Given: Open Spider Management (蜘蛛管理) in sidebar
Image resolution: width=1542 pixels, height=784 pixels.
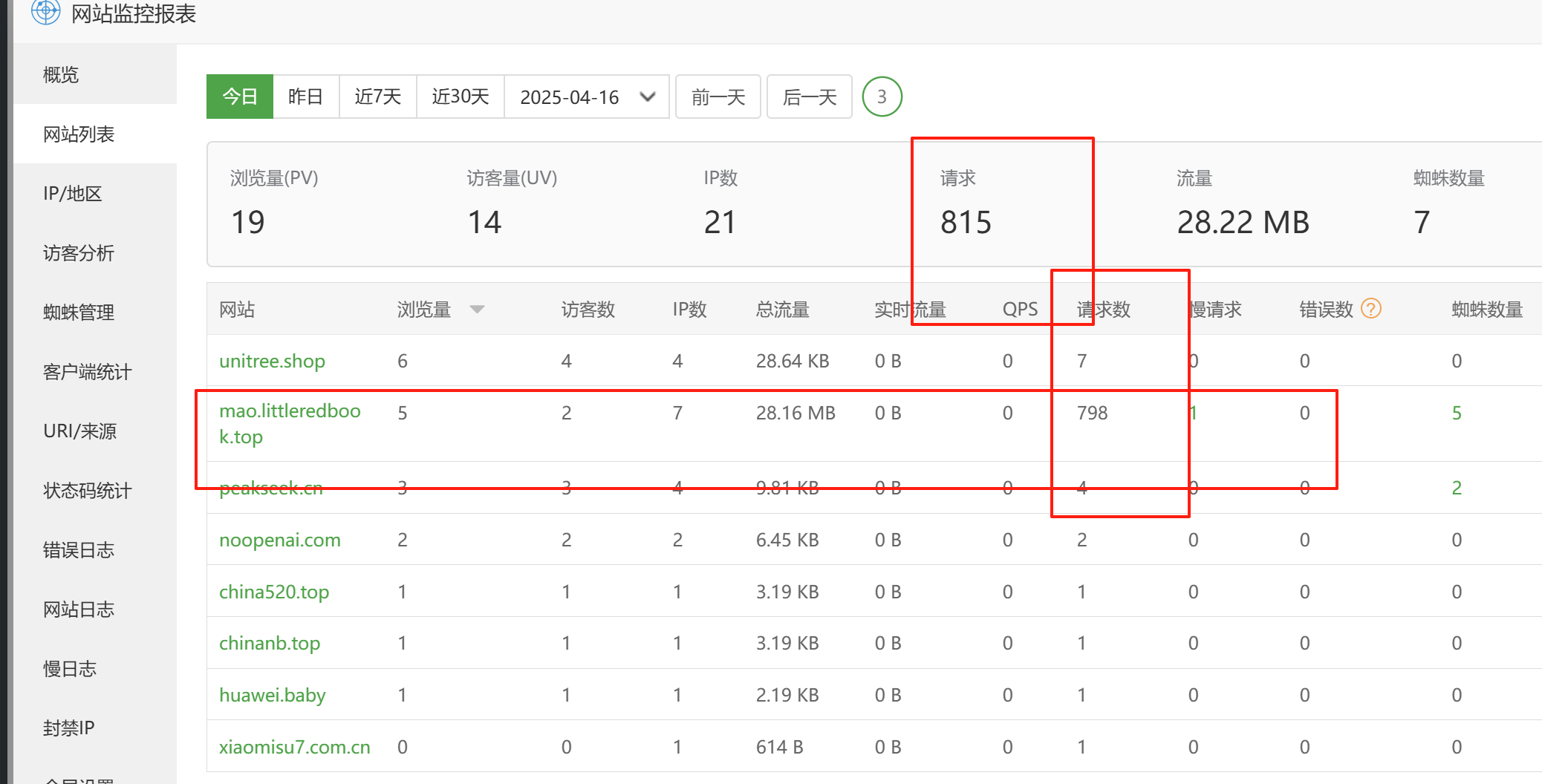Looking at the screenshot, I should [78, 313].
